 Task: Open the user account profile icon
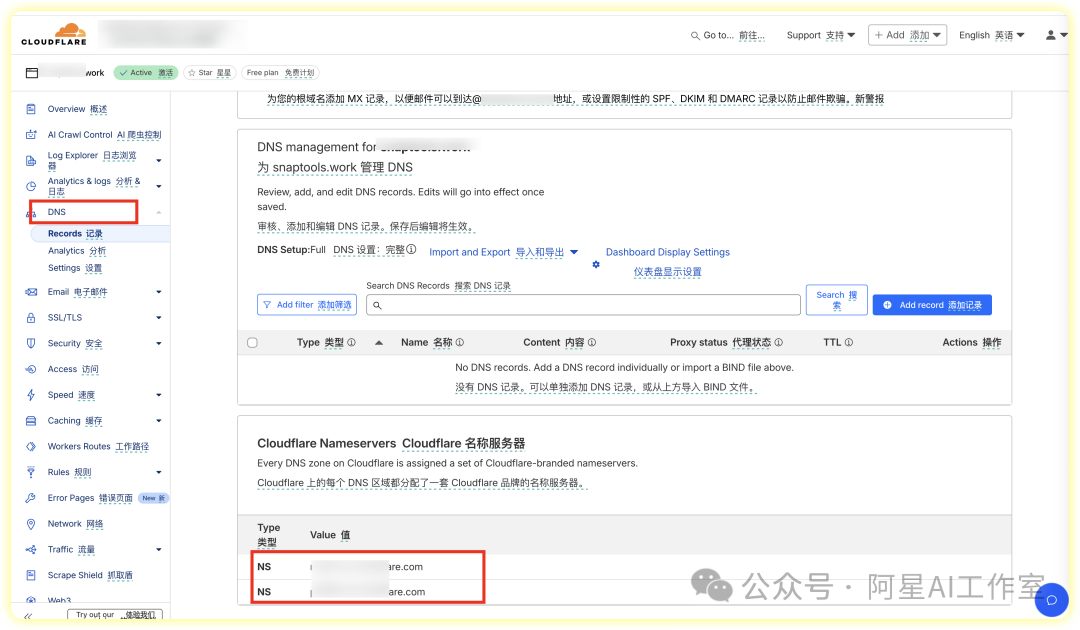[1051, 35]
